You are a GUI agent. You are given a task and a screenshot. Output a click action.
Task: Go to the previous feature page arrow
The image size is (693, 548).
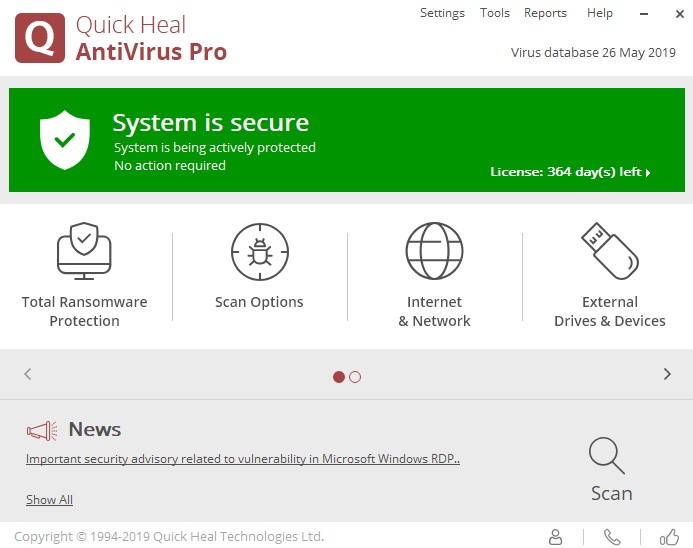tap(28, 374)
